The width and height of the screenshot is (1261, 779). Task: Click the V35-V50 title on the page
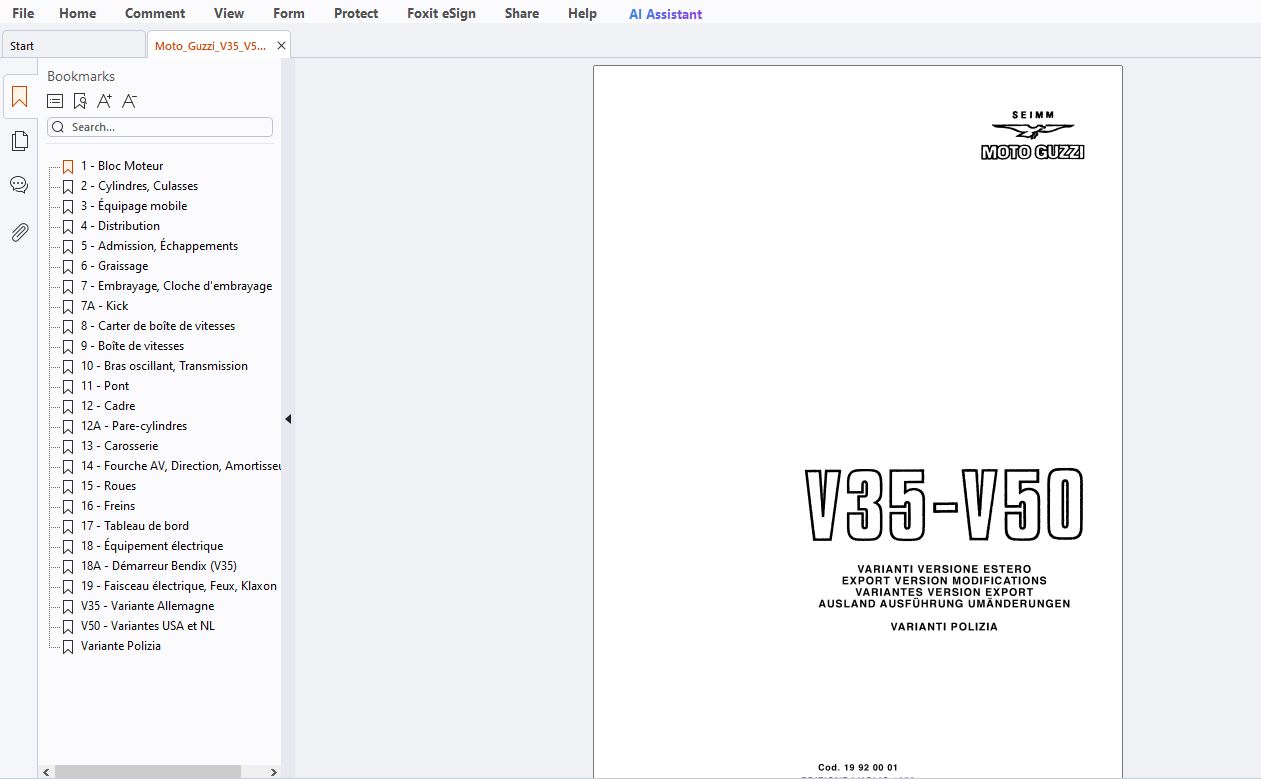pyautogui.click(x=944, y=504)
